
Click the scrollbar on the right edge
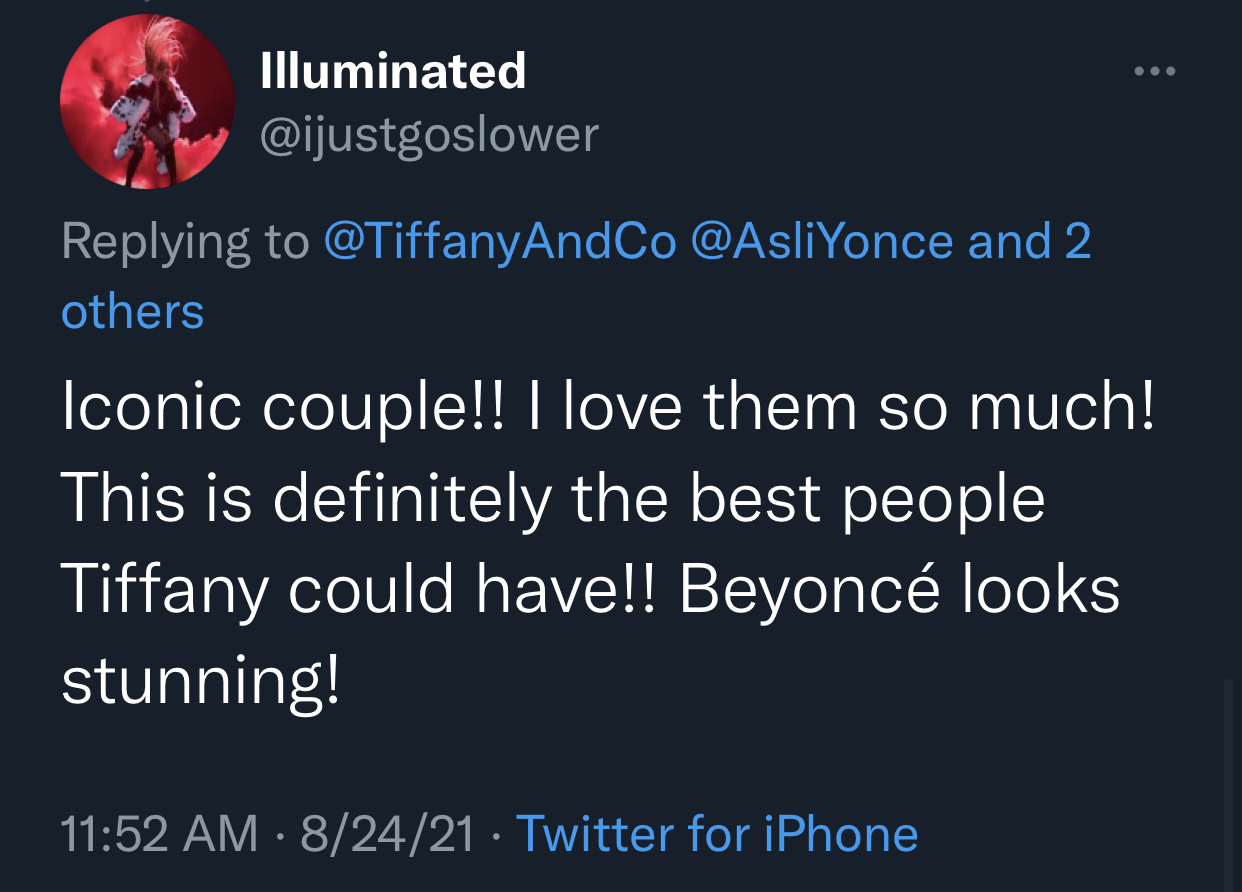tap(1231, 780)
